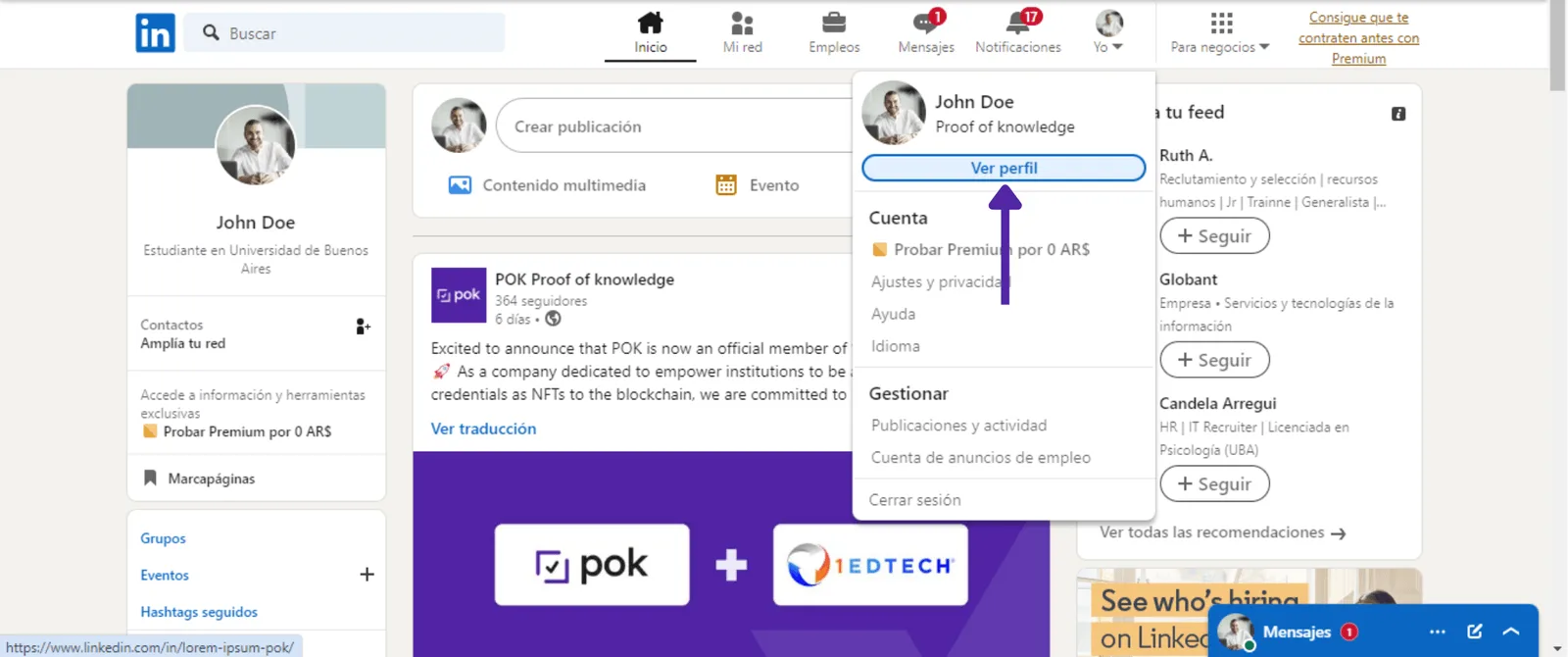
Task: Open the Premium hiring promo link
Action: click(1358, 37)
